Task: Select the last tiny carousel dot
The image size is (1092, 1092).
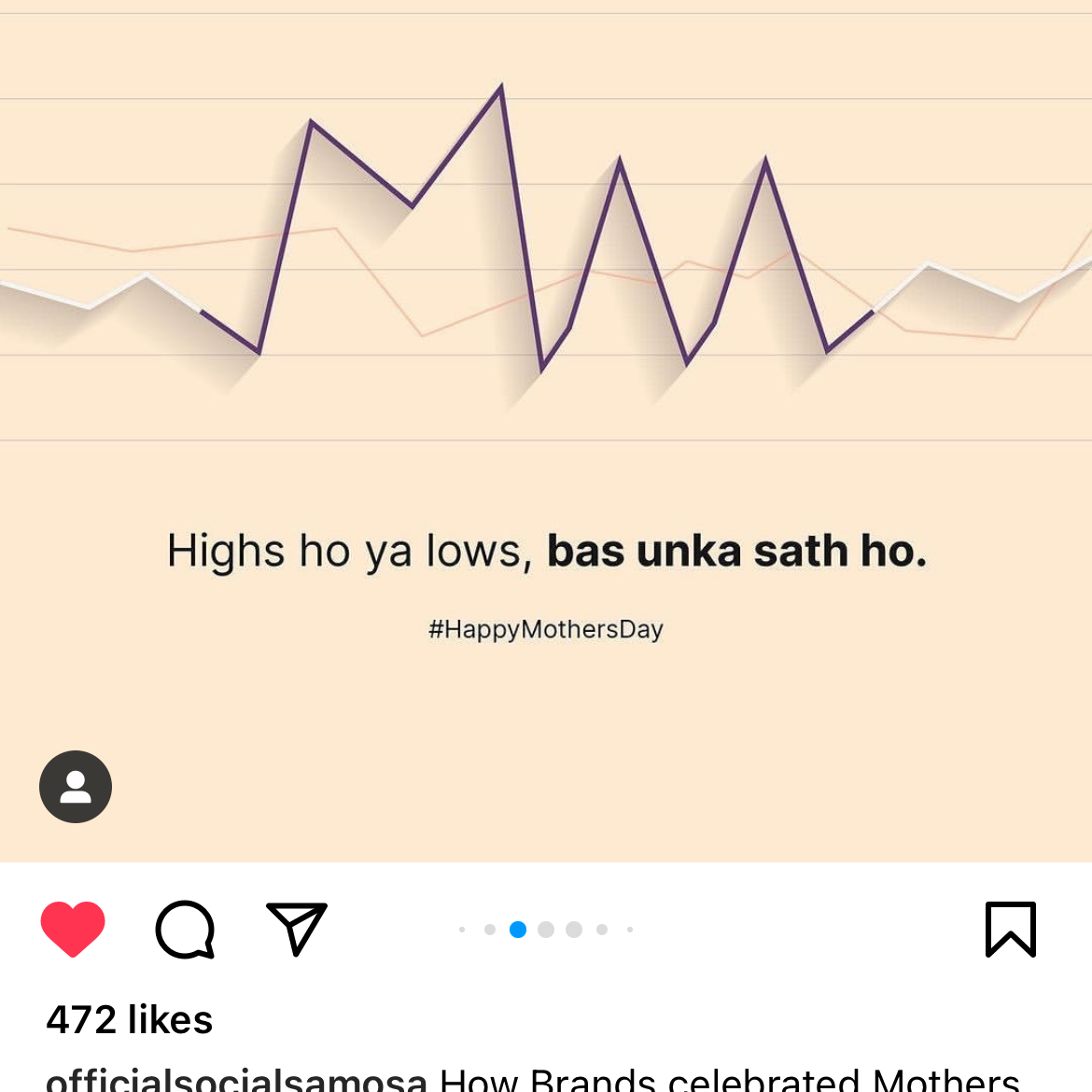Action: point(630,930)
